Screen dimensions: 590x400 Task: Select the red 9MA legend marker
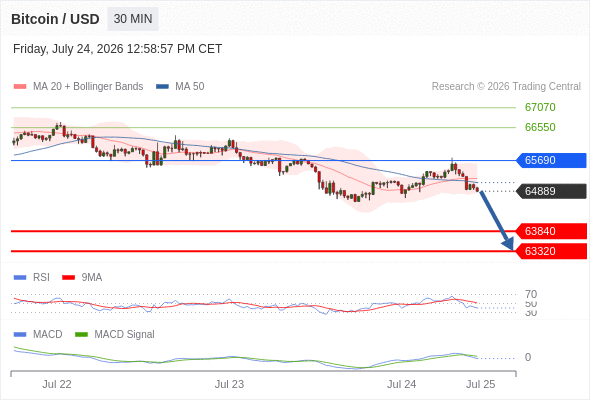[x=68, y=278]
